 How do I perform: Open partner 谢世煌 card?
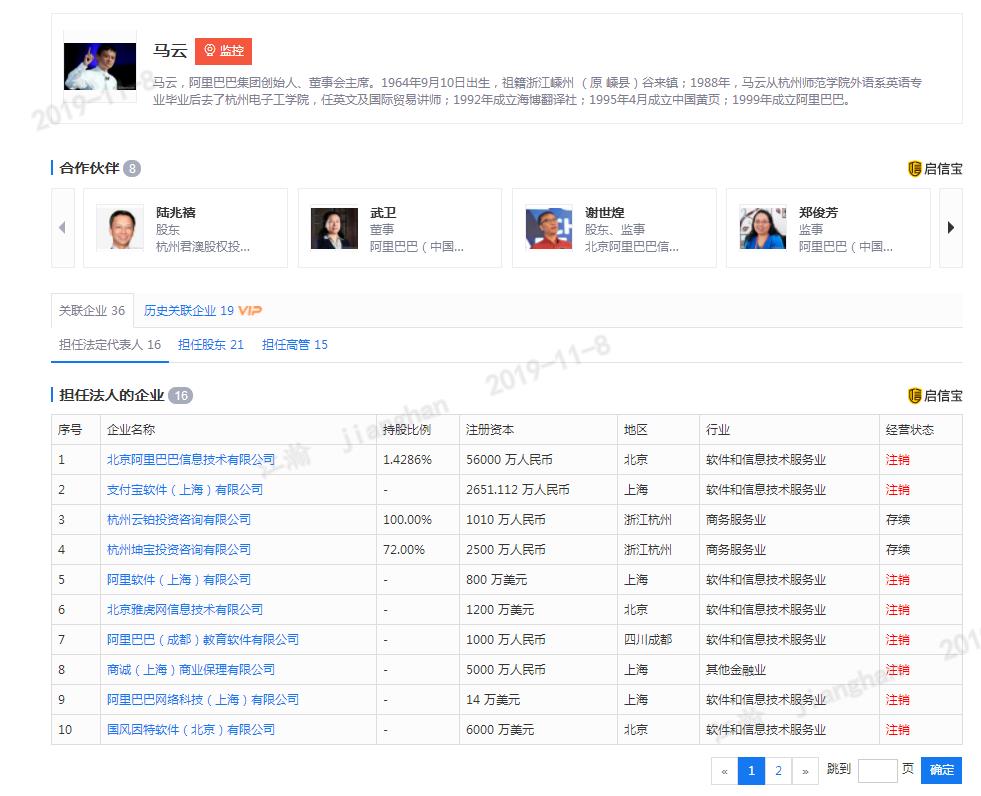click(614, 228)
